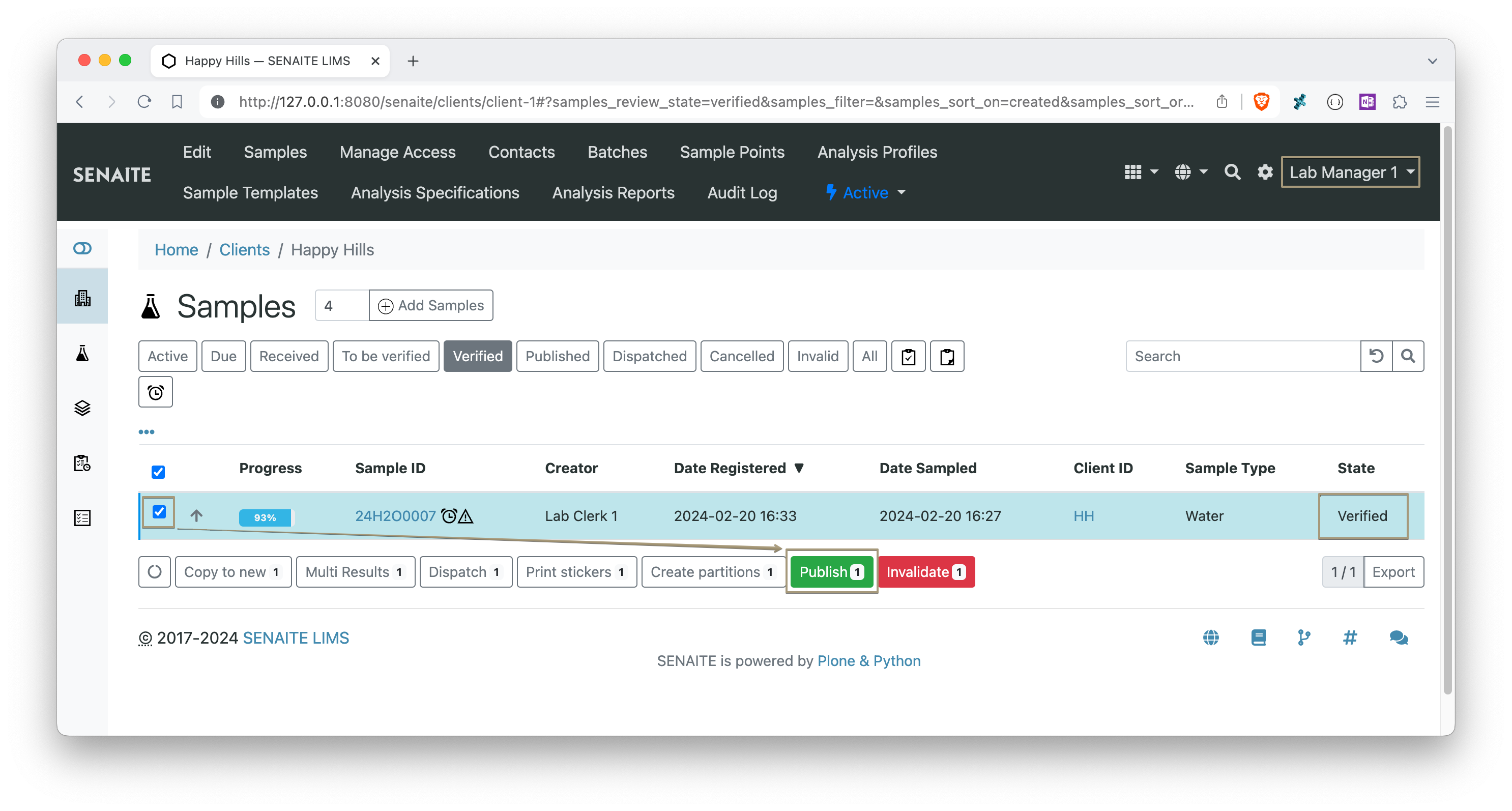Click the green Publish button
Viewport: 1512px width, 811px height.
[831, 571]
